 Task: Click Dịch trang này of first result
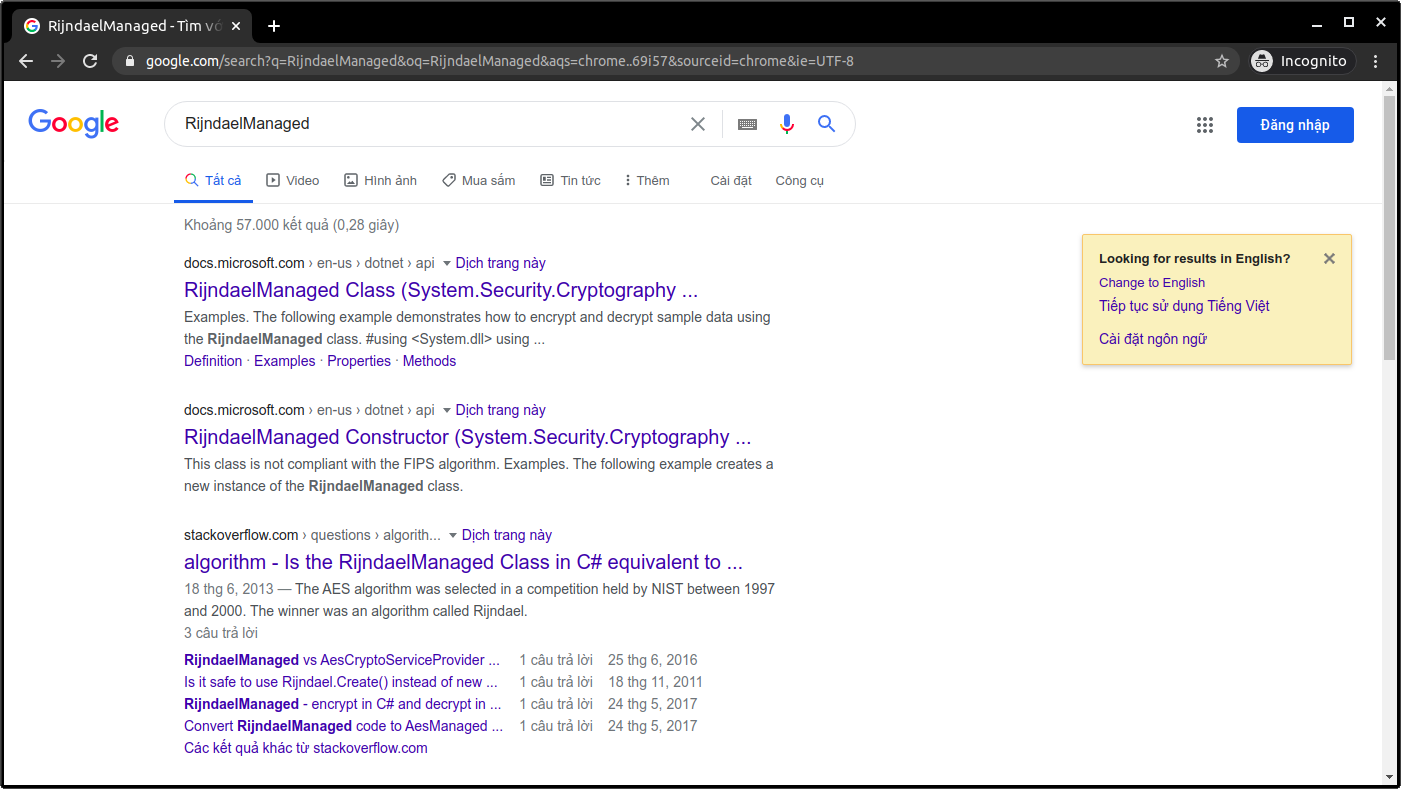(501, 263)
